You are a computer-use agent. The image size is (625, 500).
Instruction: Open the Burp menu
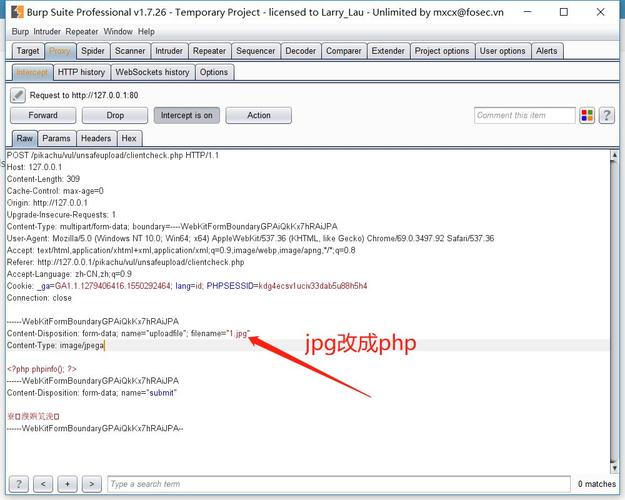point(20,31)
